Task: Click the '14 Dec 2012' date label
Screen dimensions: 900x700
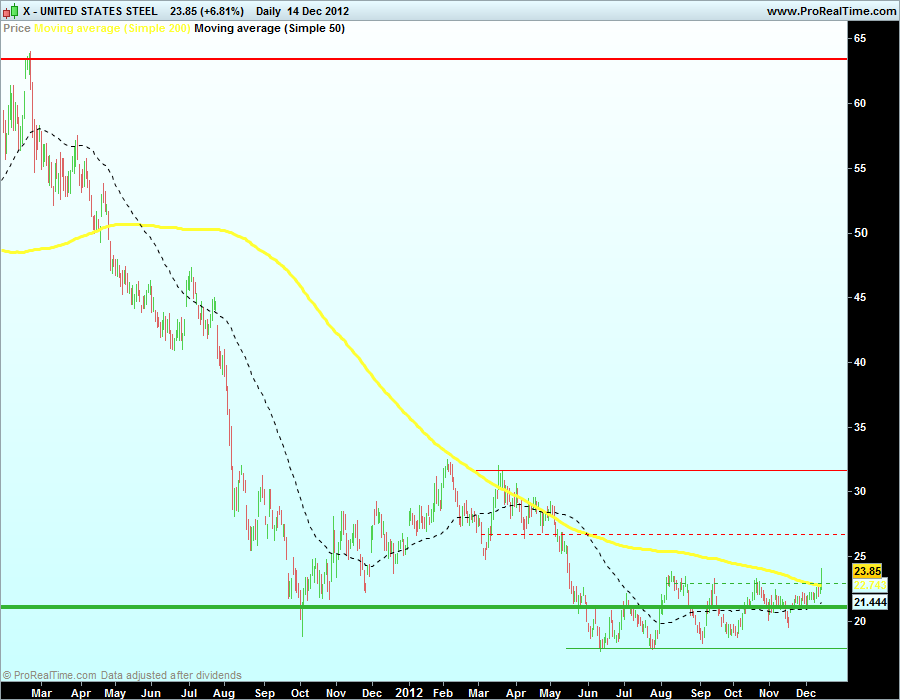Action: [319, 11]
